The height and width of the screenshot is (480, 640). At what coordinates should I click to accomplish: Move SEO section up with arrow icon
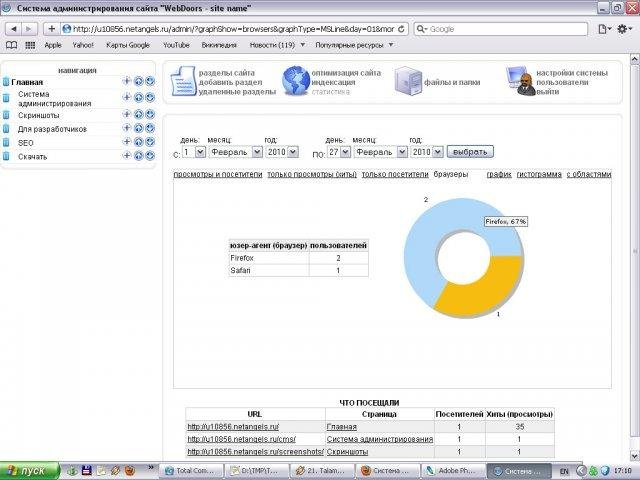(x=138, y=142)
